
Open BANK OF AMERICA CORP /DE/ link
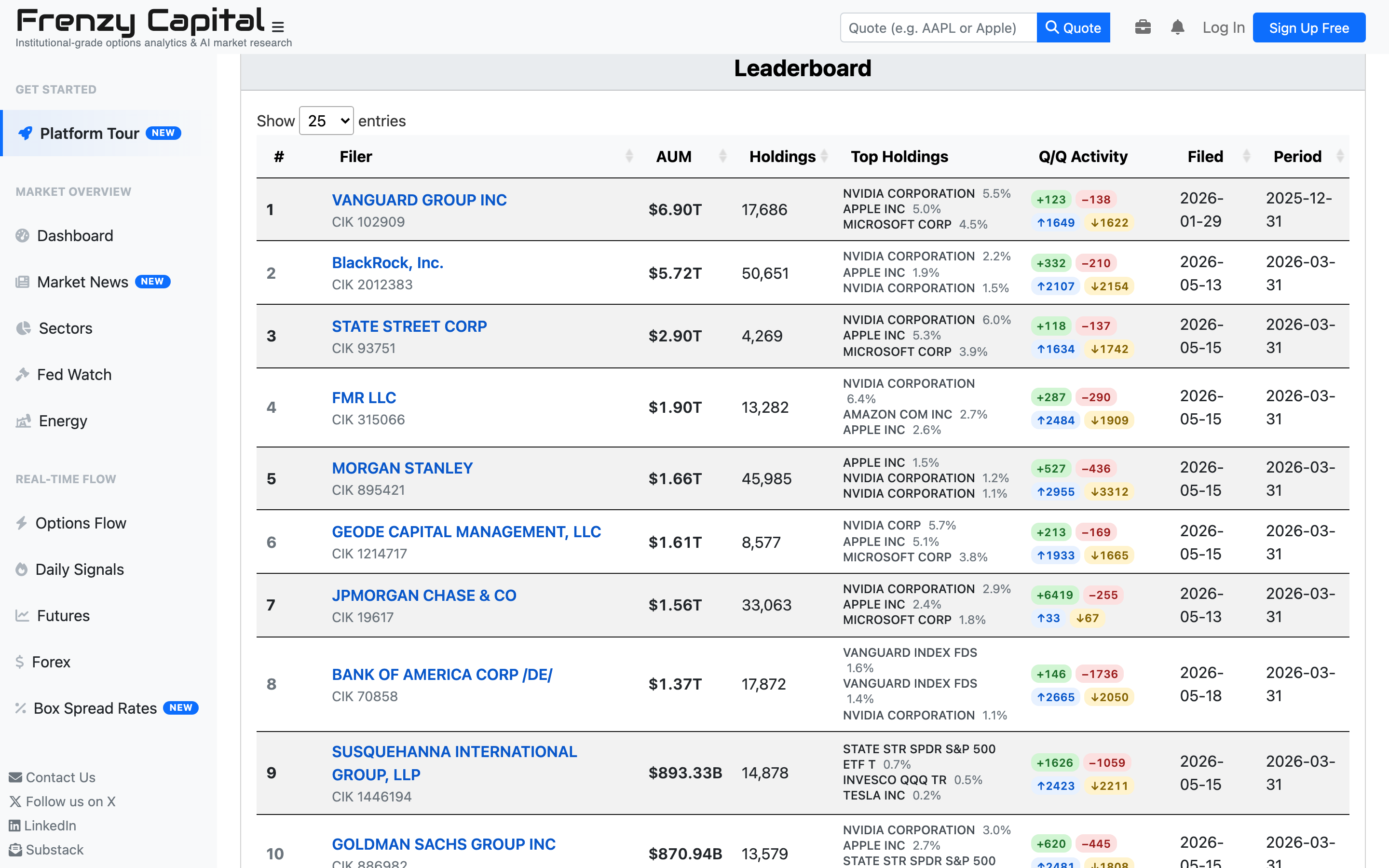click(x=442, y=675)
